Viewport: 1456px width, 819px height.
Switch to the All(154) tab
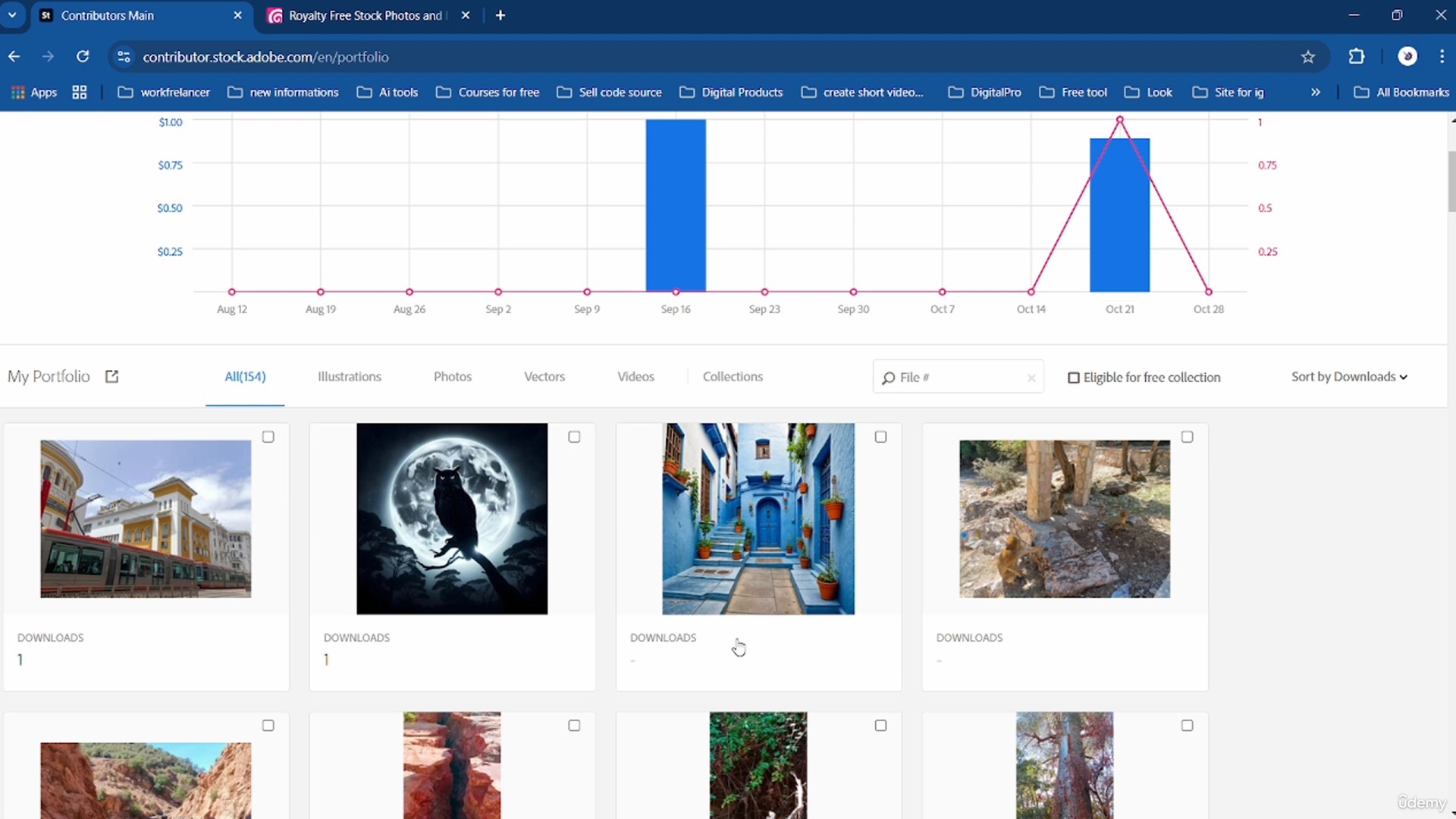[x=245, y=377]
